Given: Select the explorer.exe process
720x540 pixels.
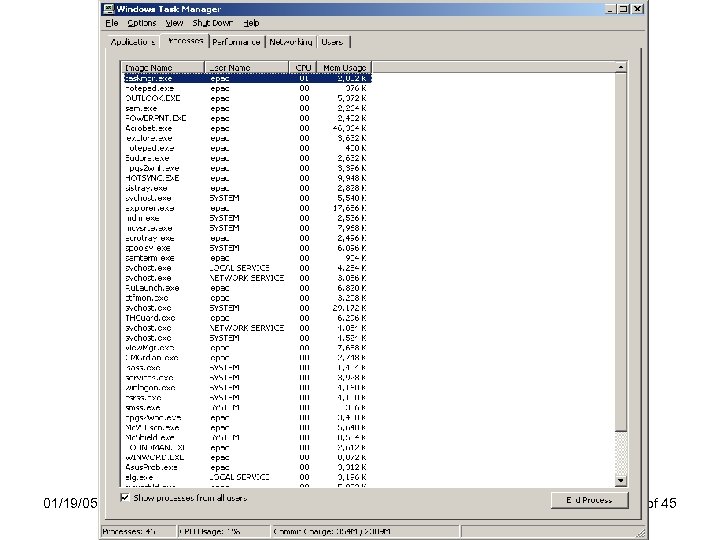Looking at the screenshot, I should [247, 208].
